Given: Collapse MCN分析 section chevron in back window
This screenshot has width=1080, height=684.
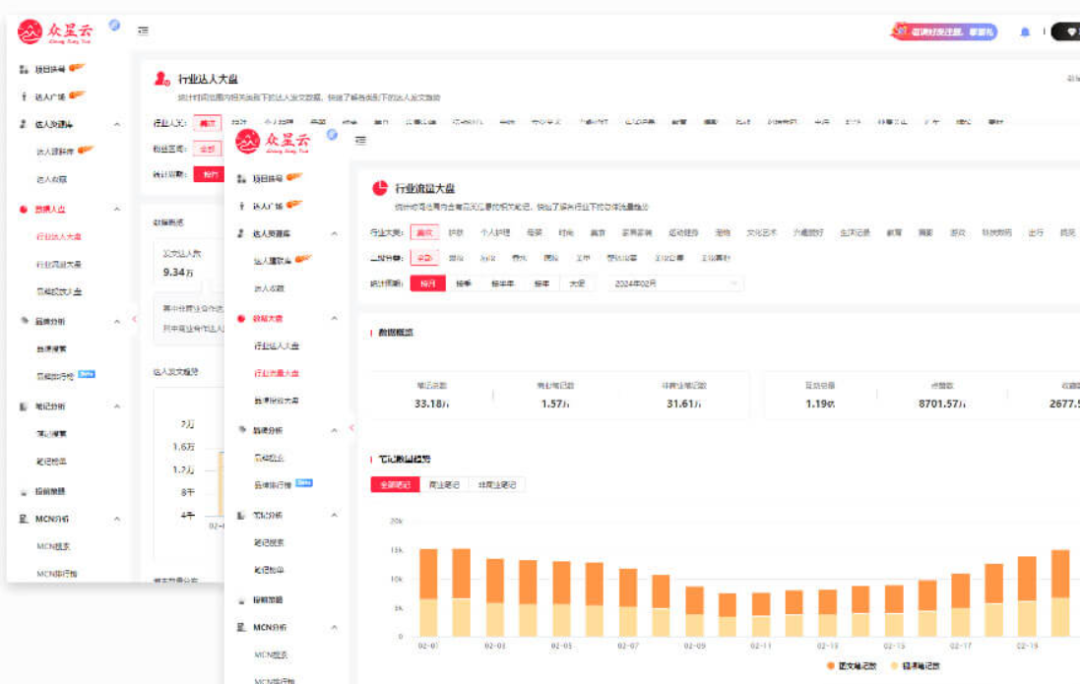Looking at the screenshot, I should pos(116,519).
